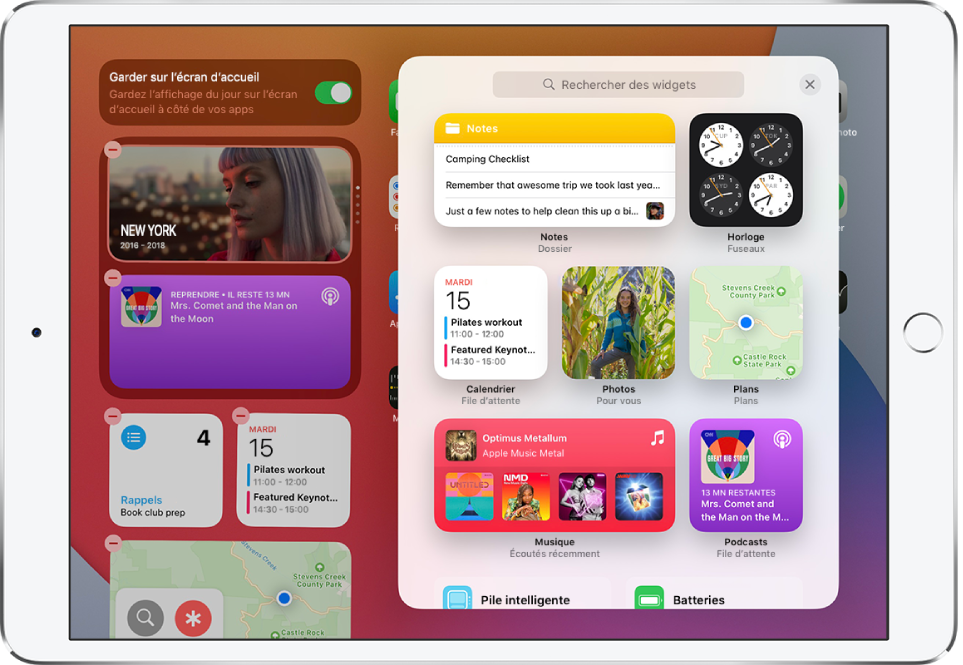
Task: Click the podcast icon in sidebar Podcasts widget
Action: pos(330,297)
